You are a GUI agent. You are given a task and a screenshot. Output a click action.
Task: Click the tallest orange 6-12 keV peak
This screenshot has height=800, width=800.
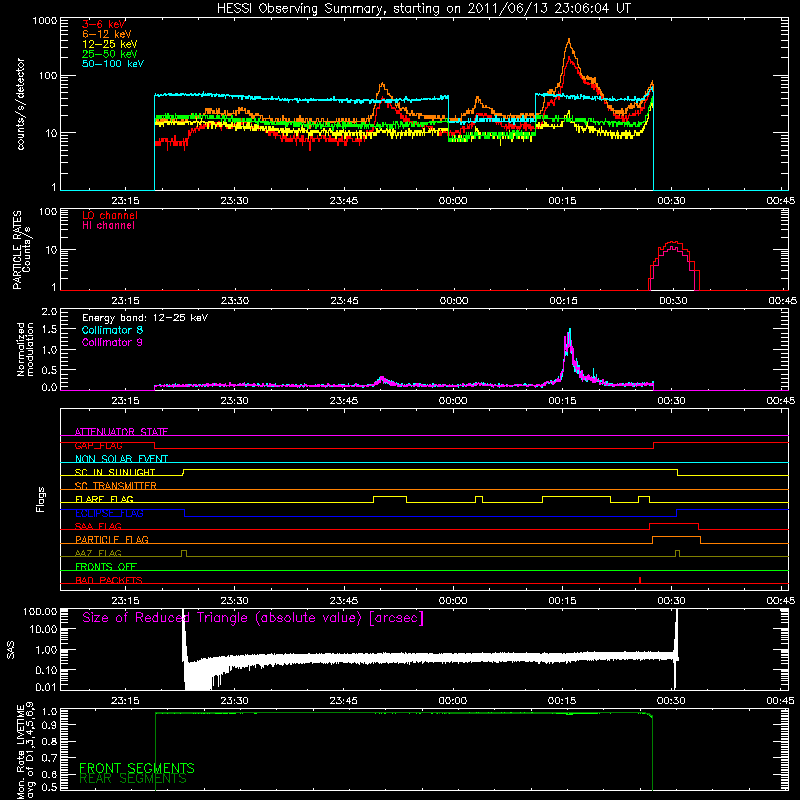tap(569, 40)
